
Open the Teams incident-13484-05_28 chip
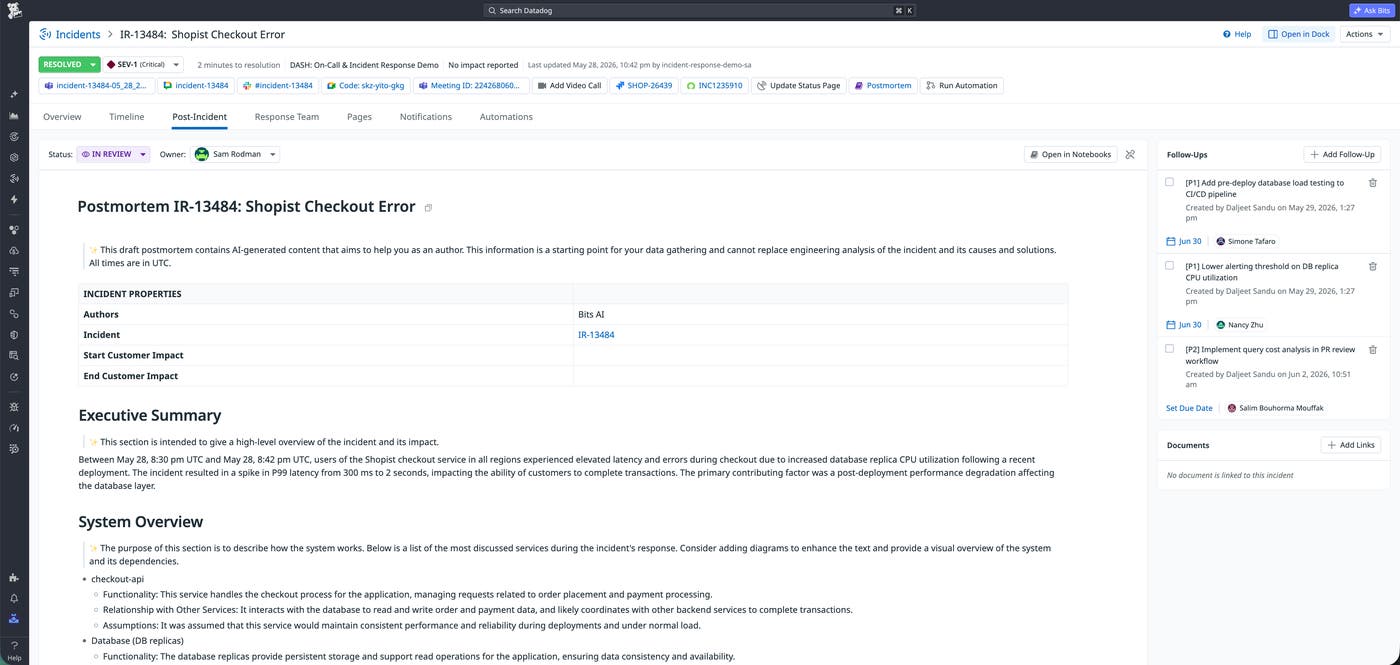[97, 86]
